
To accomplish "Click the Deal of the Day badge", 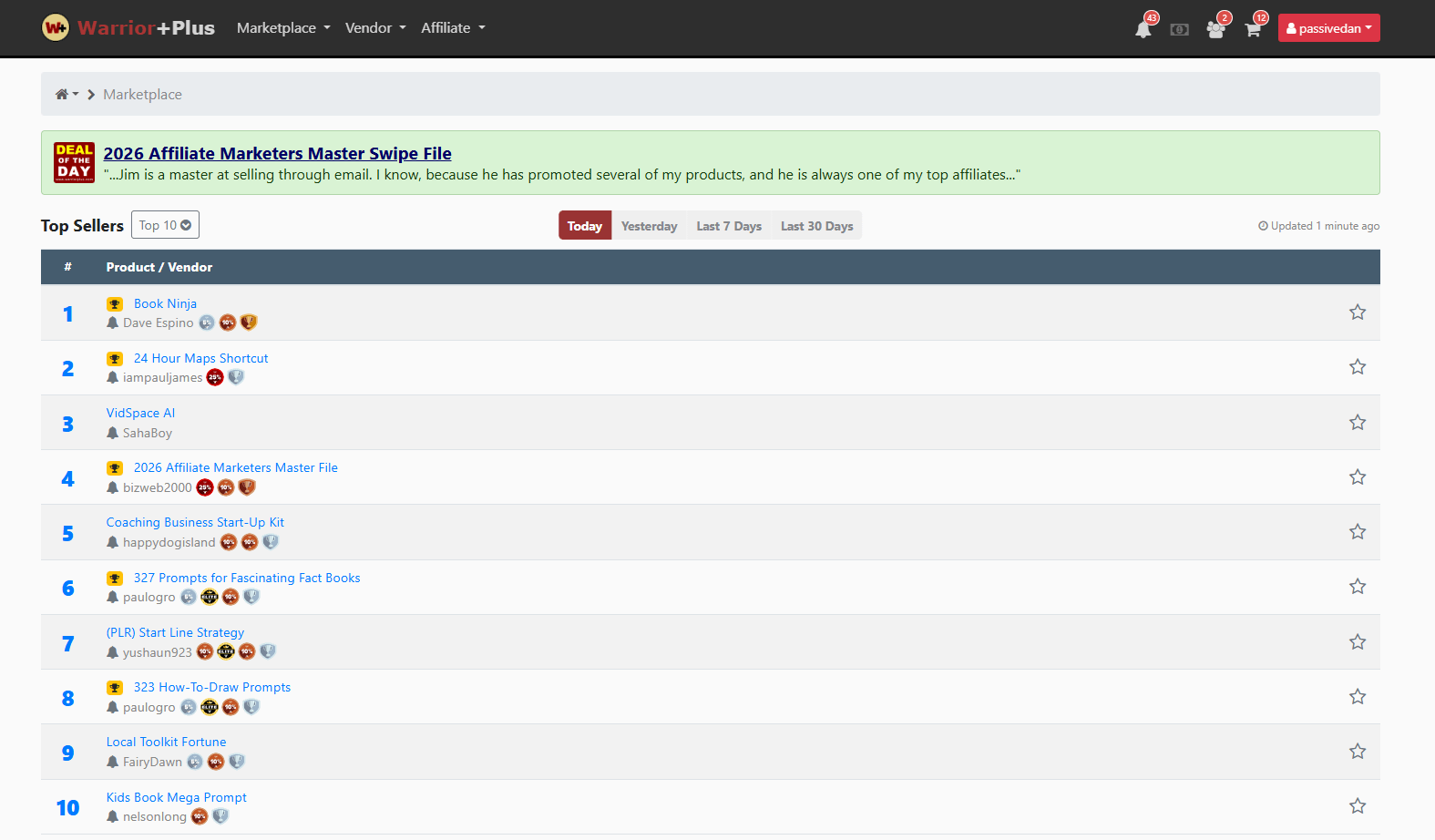I will pyautogui.click(x=74, y=162).
